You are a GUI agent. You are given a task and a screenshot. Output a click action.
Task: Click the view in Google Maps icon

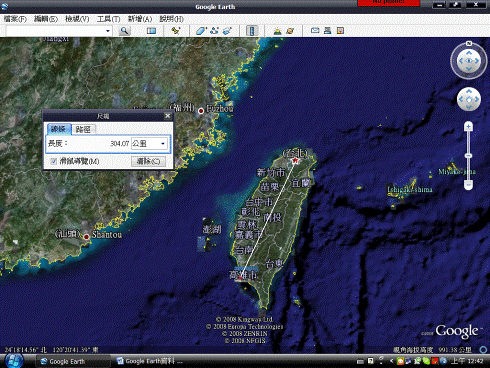pos(340,31)
